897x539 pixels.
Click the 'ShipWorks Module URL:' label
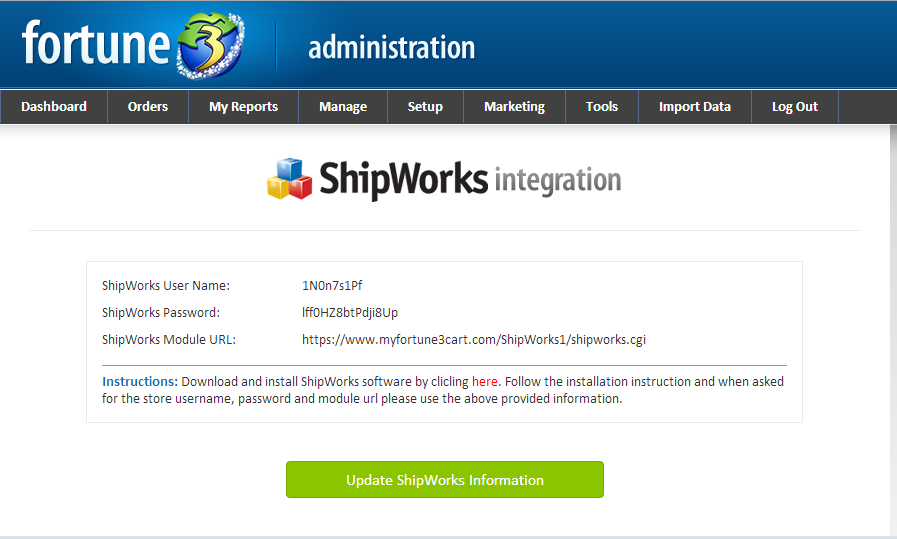click(169, 339)
